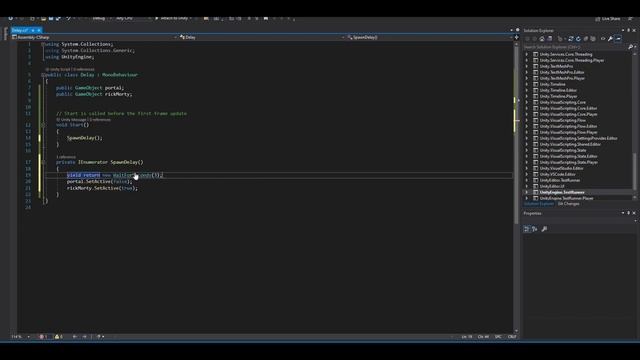Switch to the Git Changes tab
This screenshot has height=360, width=640.
pos(568,204)
